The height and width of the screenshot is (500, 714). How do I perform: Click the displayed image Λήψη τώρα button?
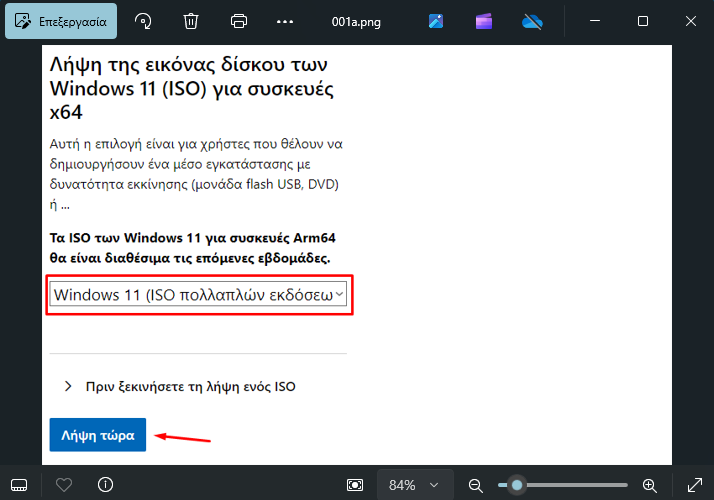click(98, 435)
